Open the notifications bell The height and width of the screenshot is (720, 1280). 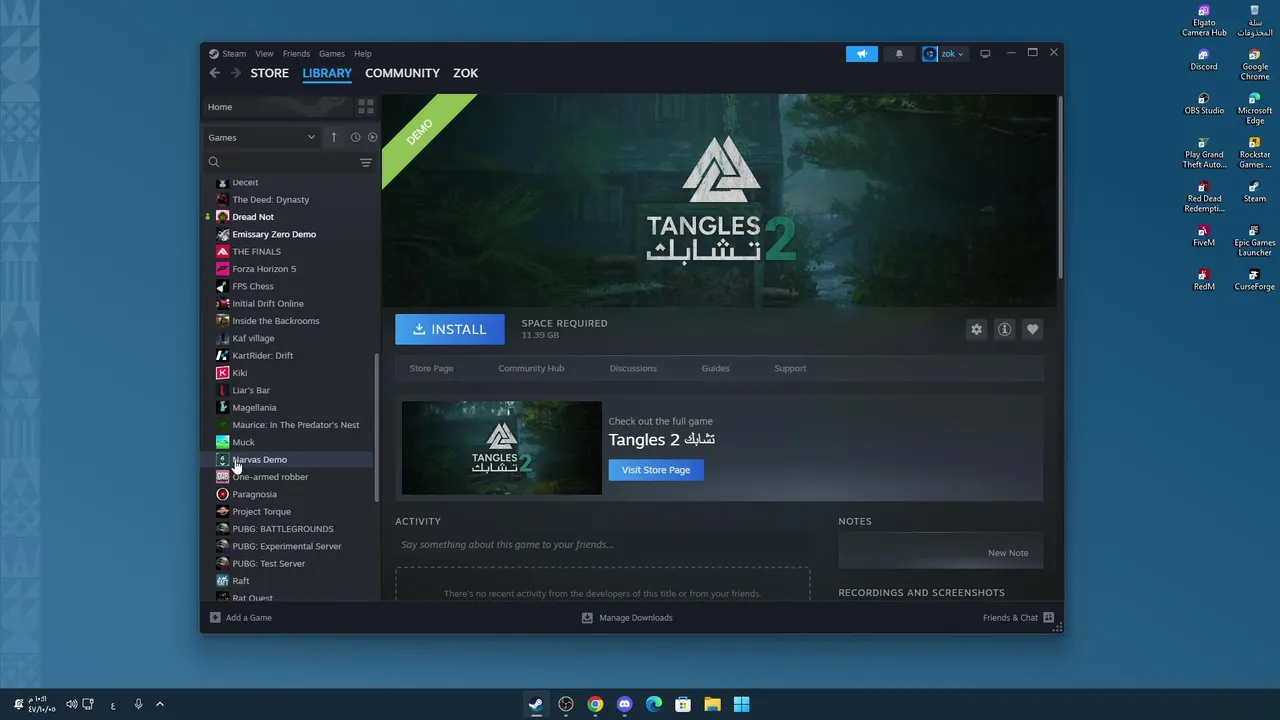[899, 54]
